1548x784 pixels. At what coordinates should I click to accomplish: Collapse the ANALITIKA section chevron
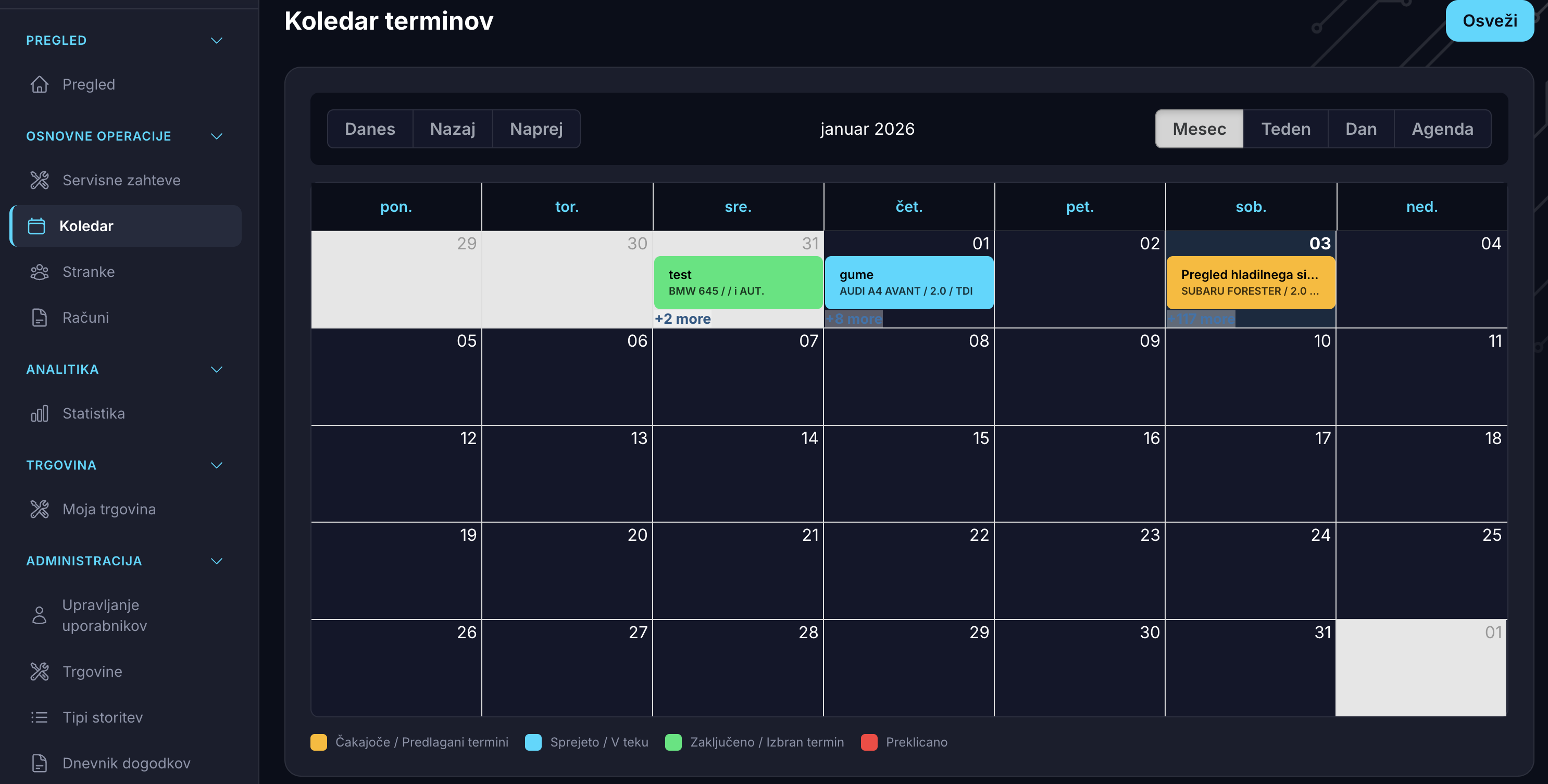[x=216, y=370]
